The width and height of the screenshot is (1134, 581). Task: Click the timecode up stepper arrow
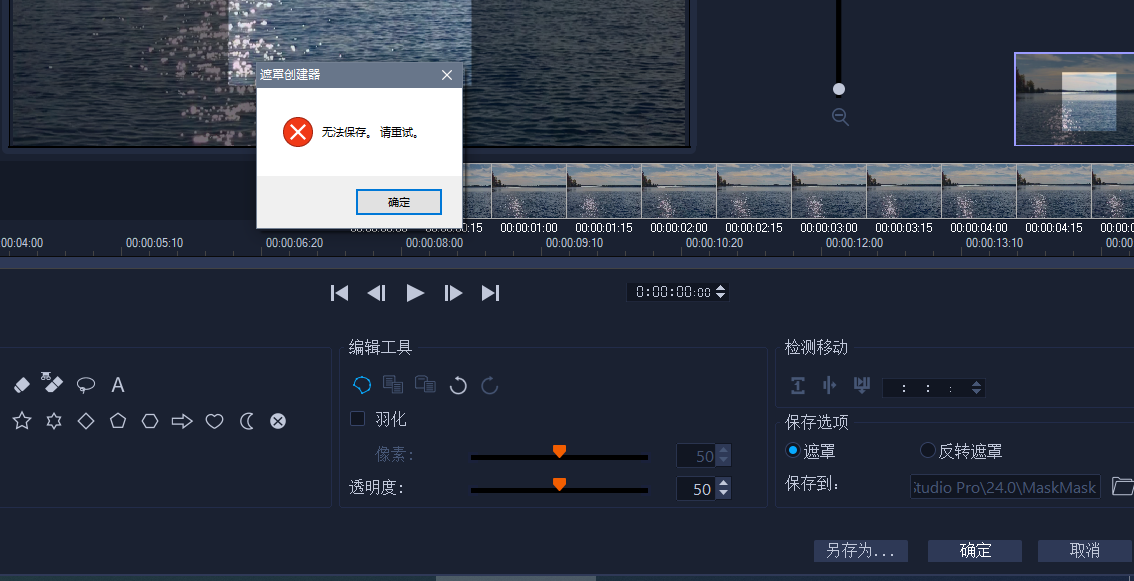click(721, 289)
